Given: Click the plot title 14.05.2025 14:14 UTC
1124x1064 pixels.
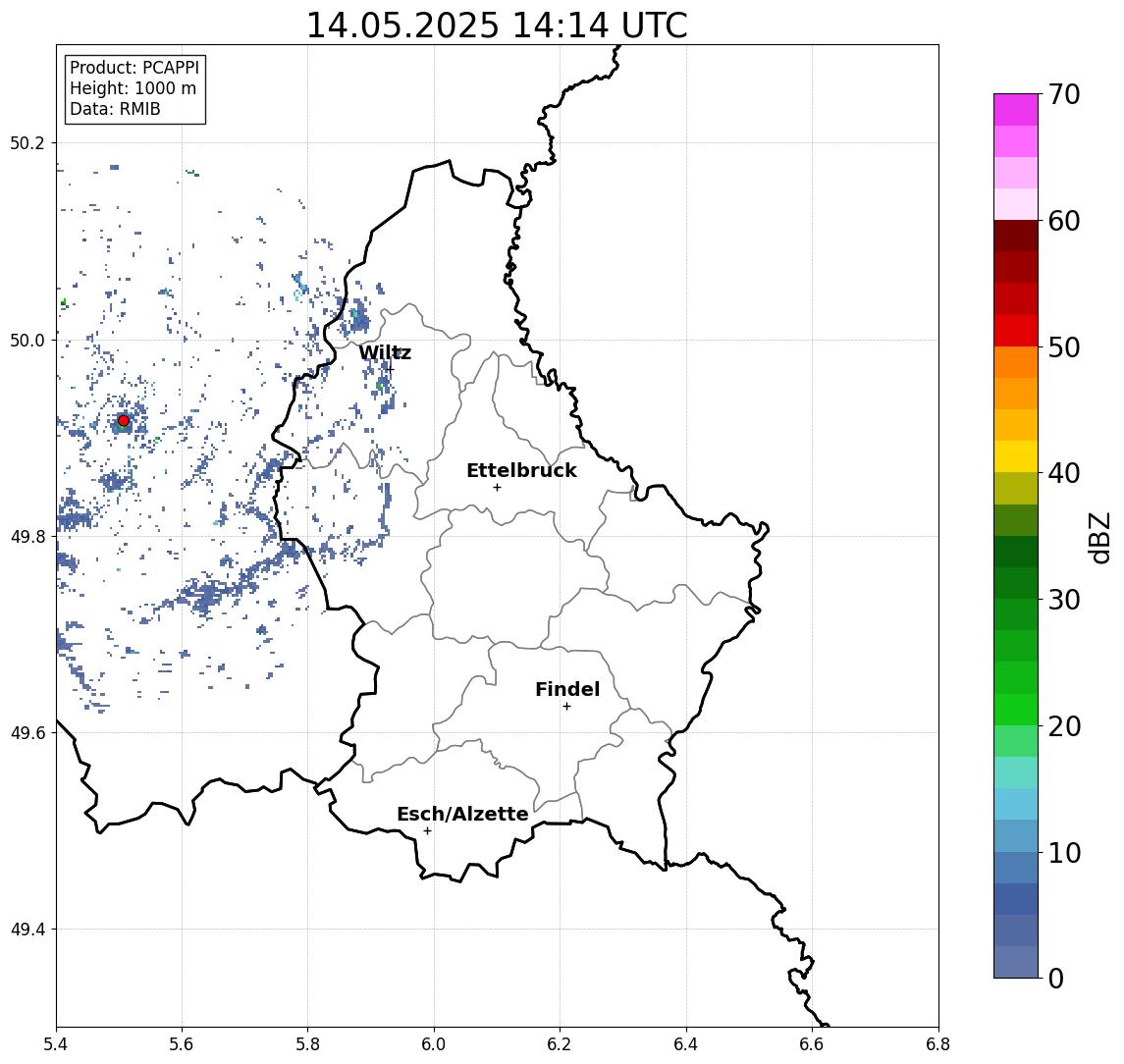Looking at the screenshot, I should [x=497, y=26].
